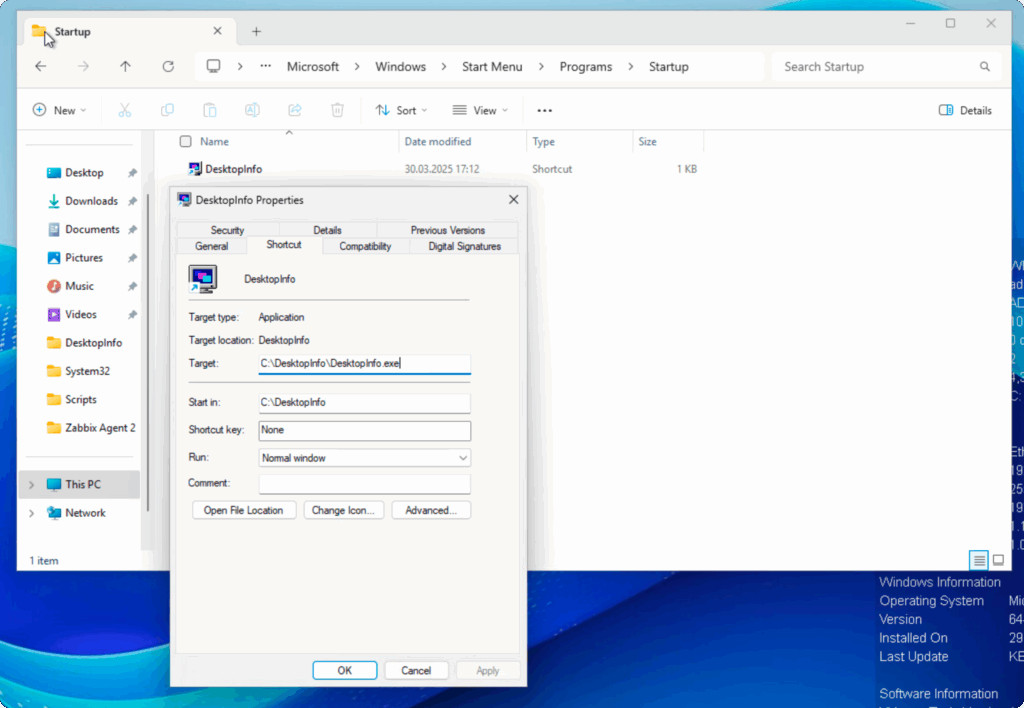Toggle the Details pane button
Image resolution: width=1024 pixels, height=708 pixels.
point(965,110)
